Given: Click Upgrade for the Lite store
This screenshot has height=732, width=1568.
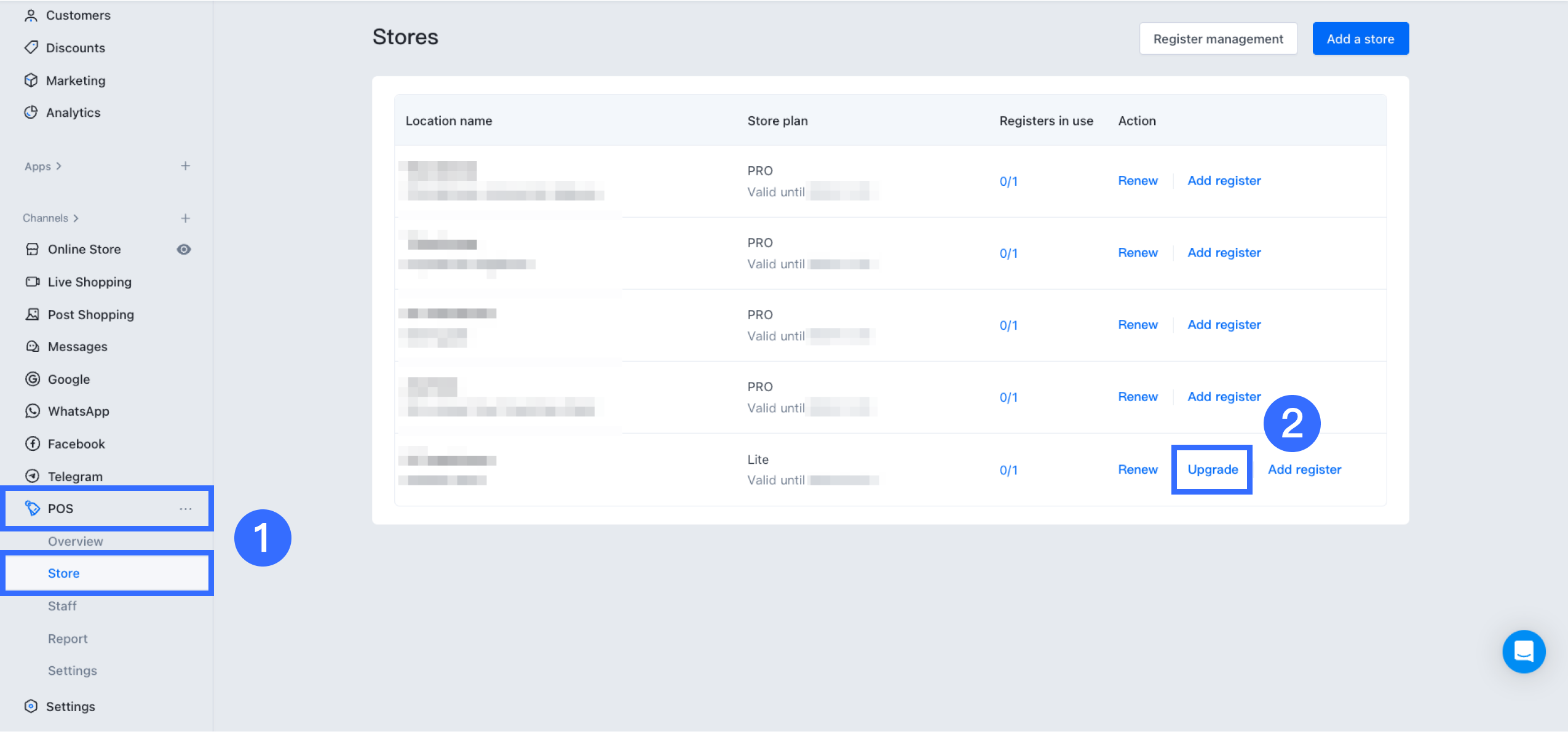Looking at the screenshot, I should click(1212, 469).
